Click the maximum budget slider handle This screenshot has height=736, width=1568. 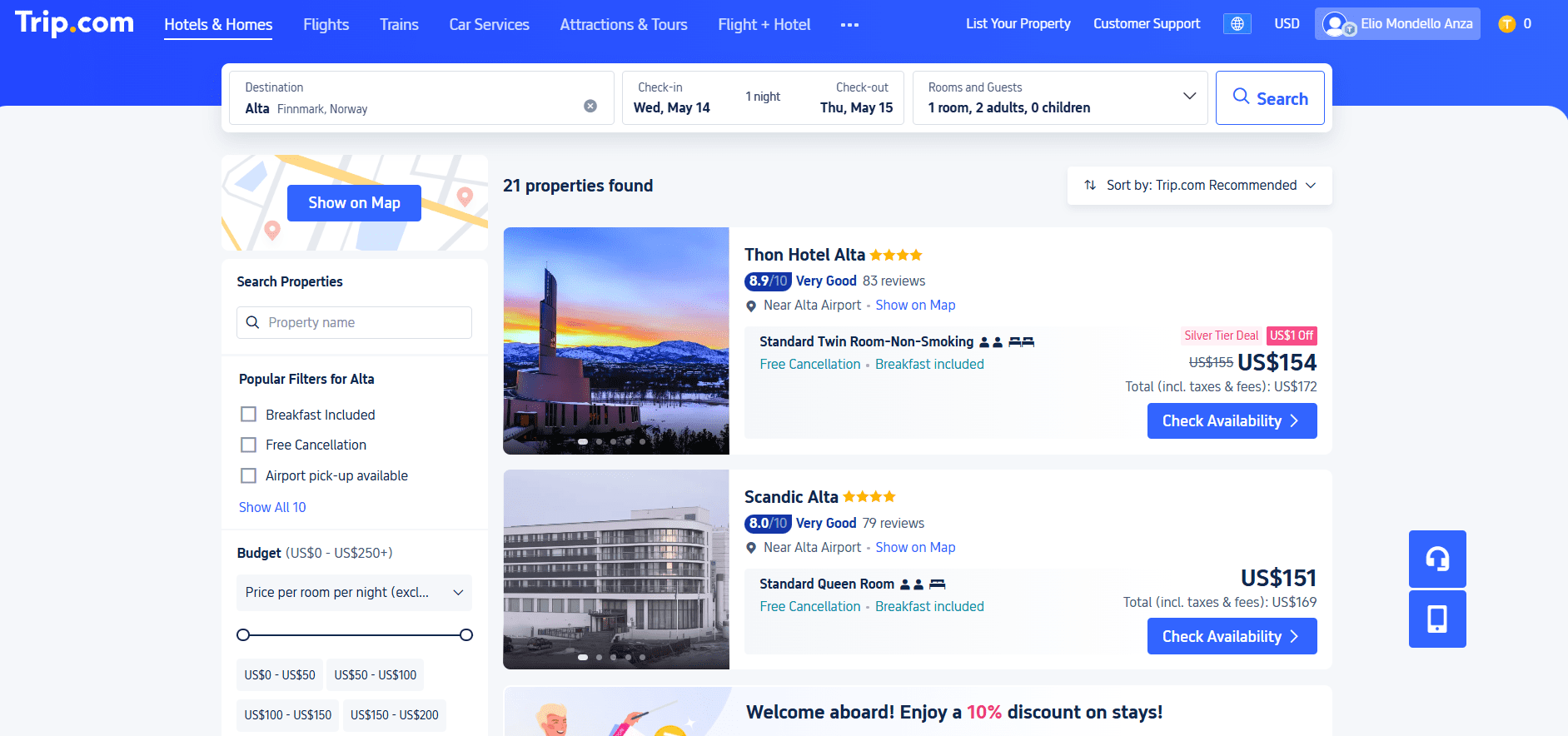466,635
